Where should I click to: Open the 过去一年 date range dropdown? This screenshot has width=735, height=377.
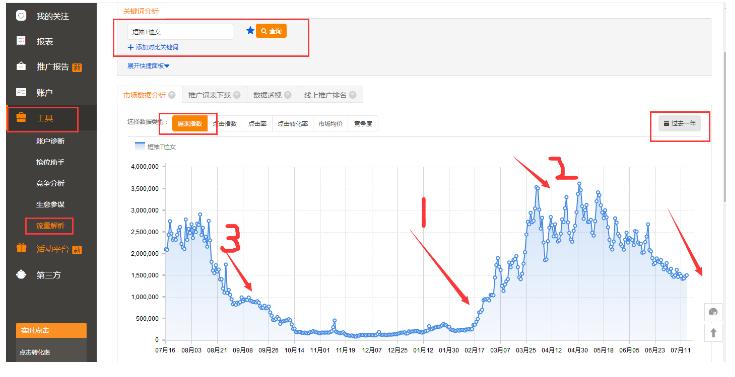click(680, 123)
